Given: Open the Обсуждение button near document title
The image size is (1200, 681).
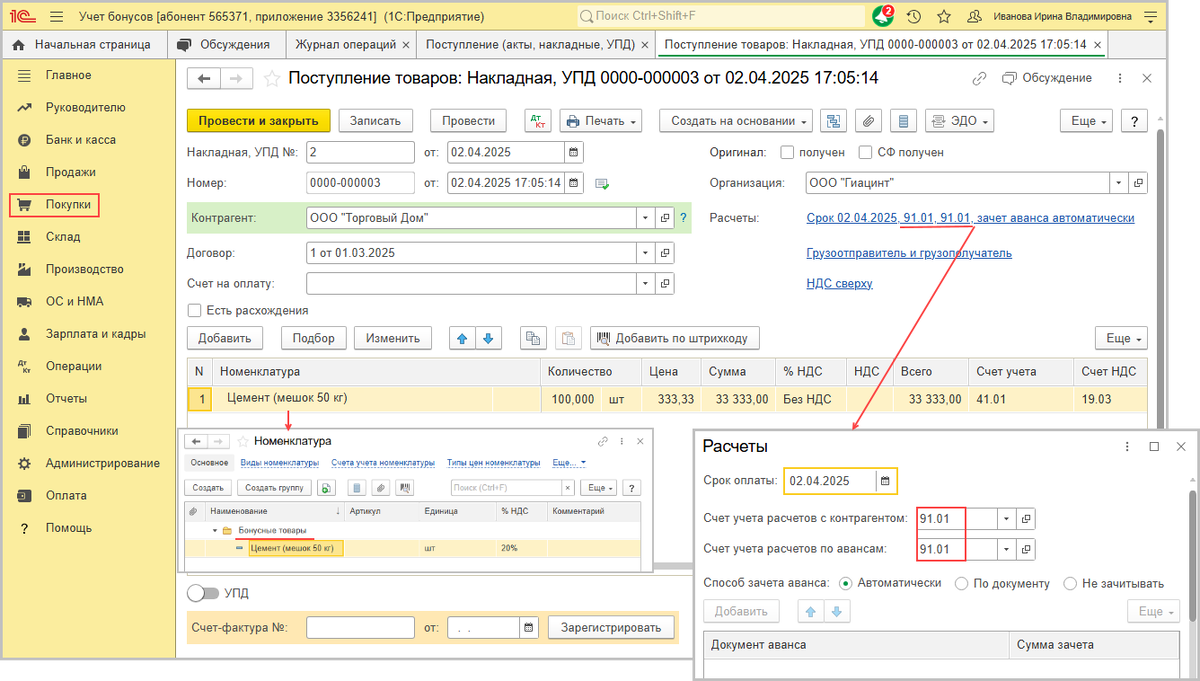Looking at the screenshot, I should tap(1047, 78).
